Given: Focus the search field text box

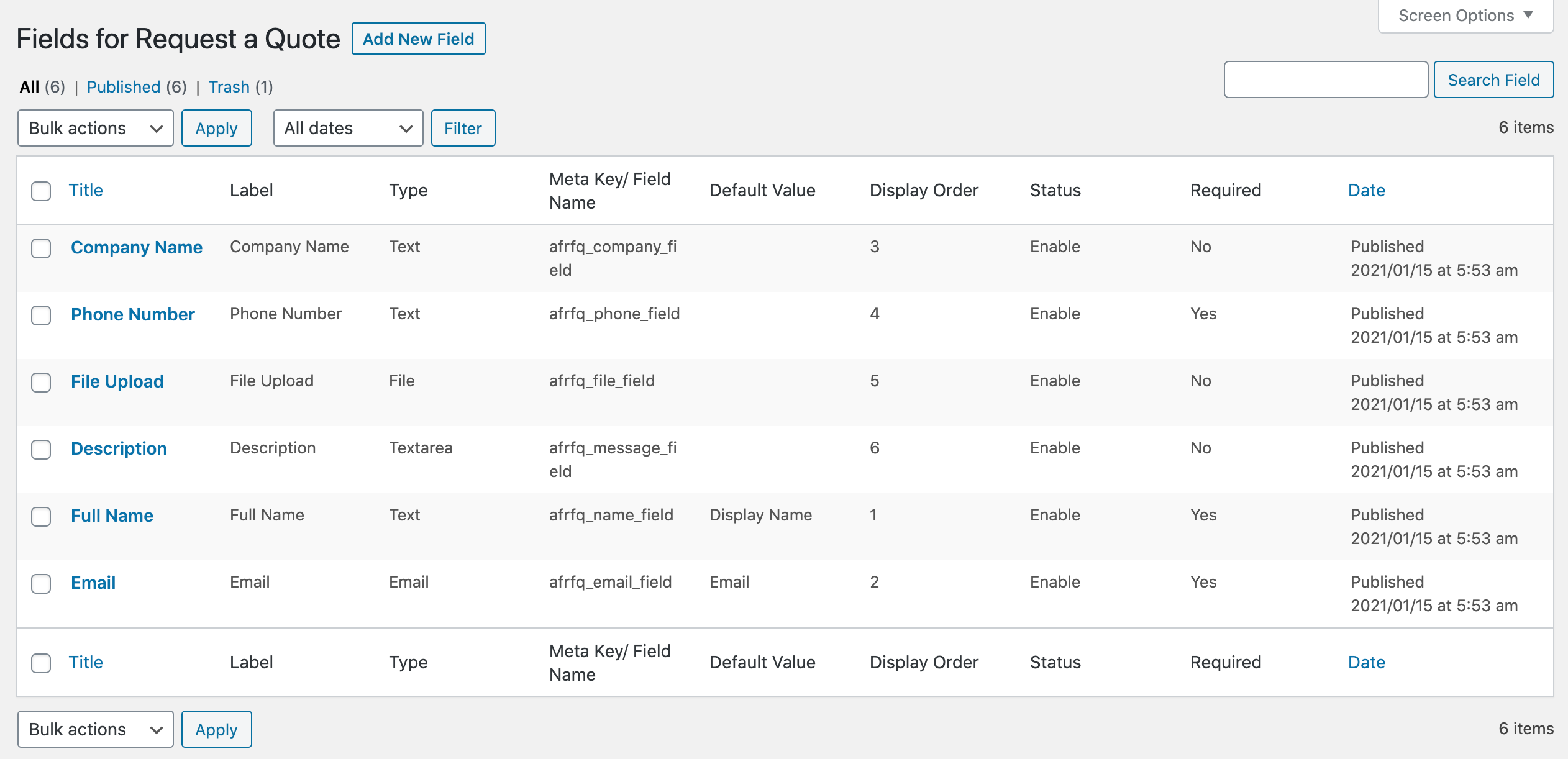Looking at the screenshot, I should [x=1326, y=80].
